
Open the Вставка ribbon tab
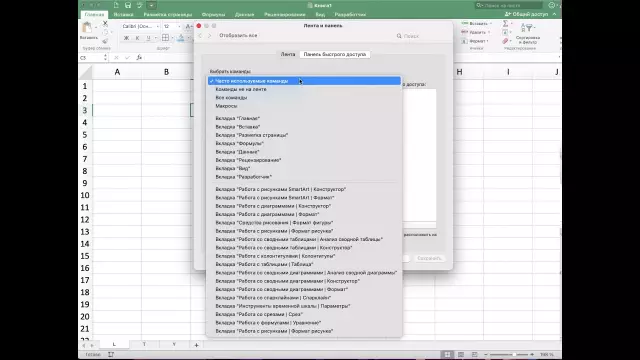[123, 14]
